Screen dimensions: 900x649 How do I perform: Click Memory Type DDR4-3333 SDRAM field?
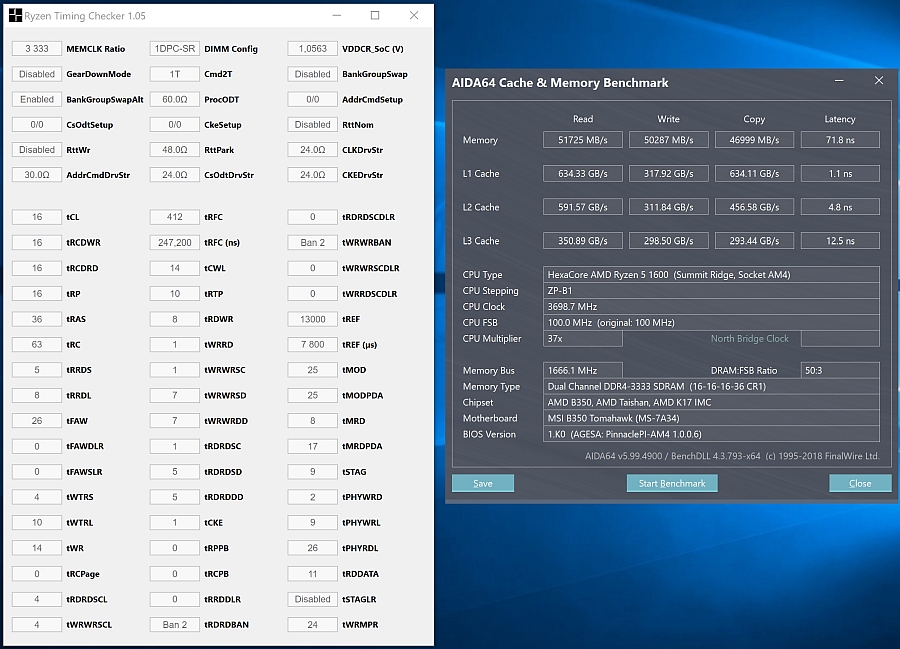click(x=711, y=386)
